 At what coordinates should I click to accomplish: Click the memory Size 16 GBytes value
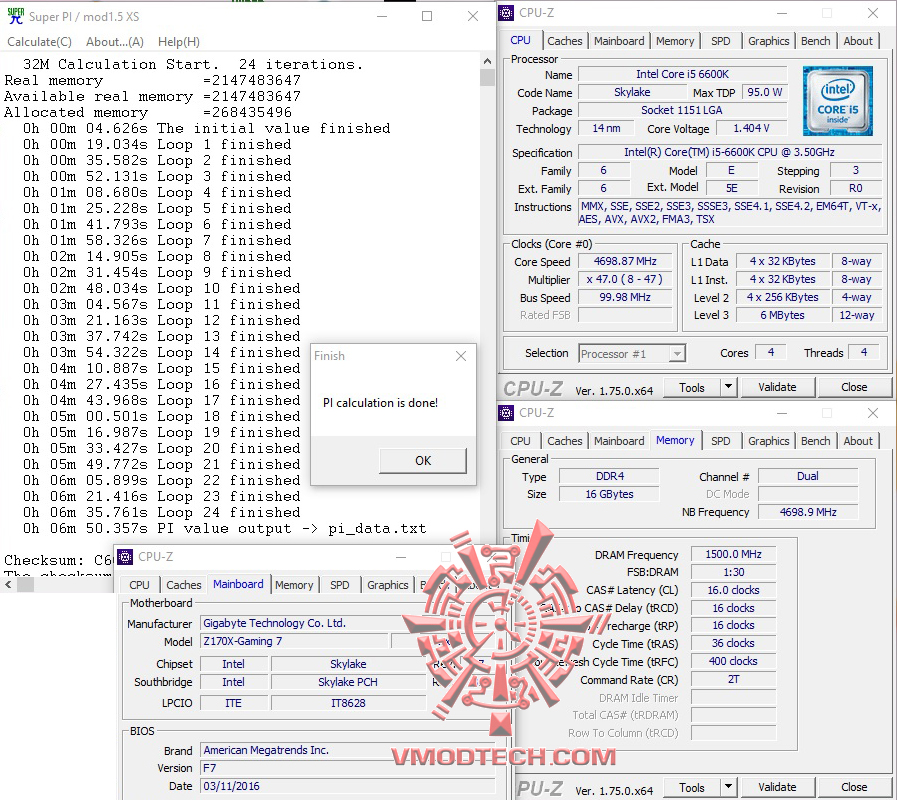click(609, 494)
